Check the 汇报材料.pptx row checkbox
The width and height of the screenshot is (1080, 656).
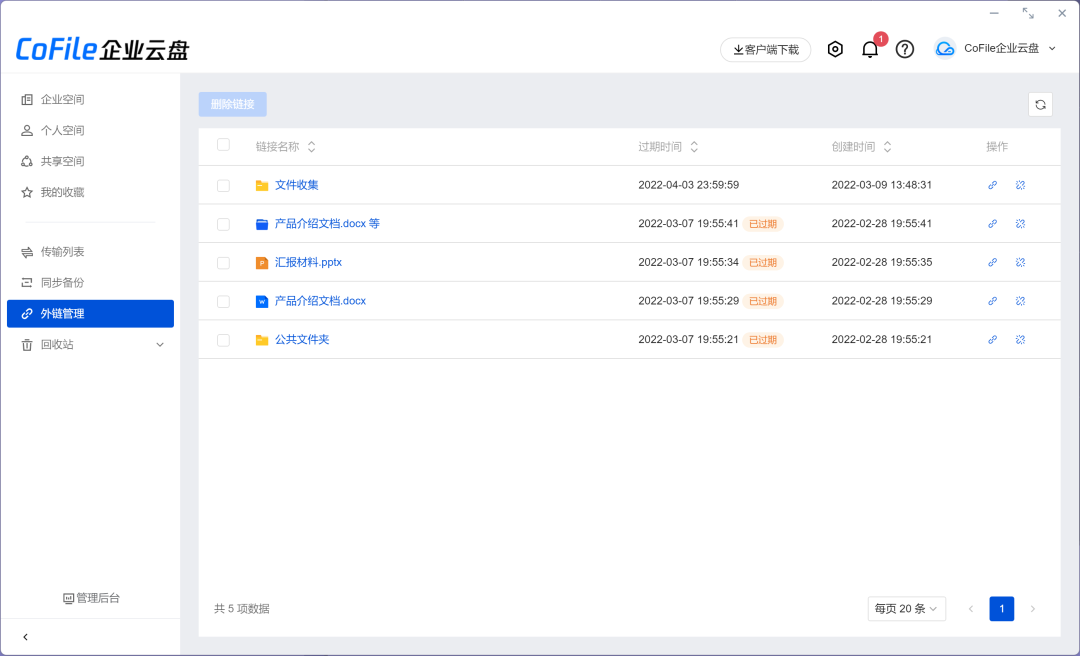223,263
